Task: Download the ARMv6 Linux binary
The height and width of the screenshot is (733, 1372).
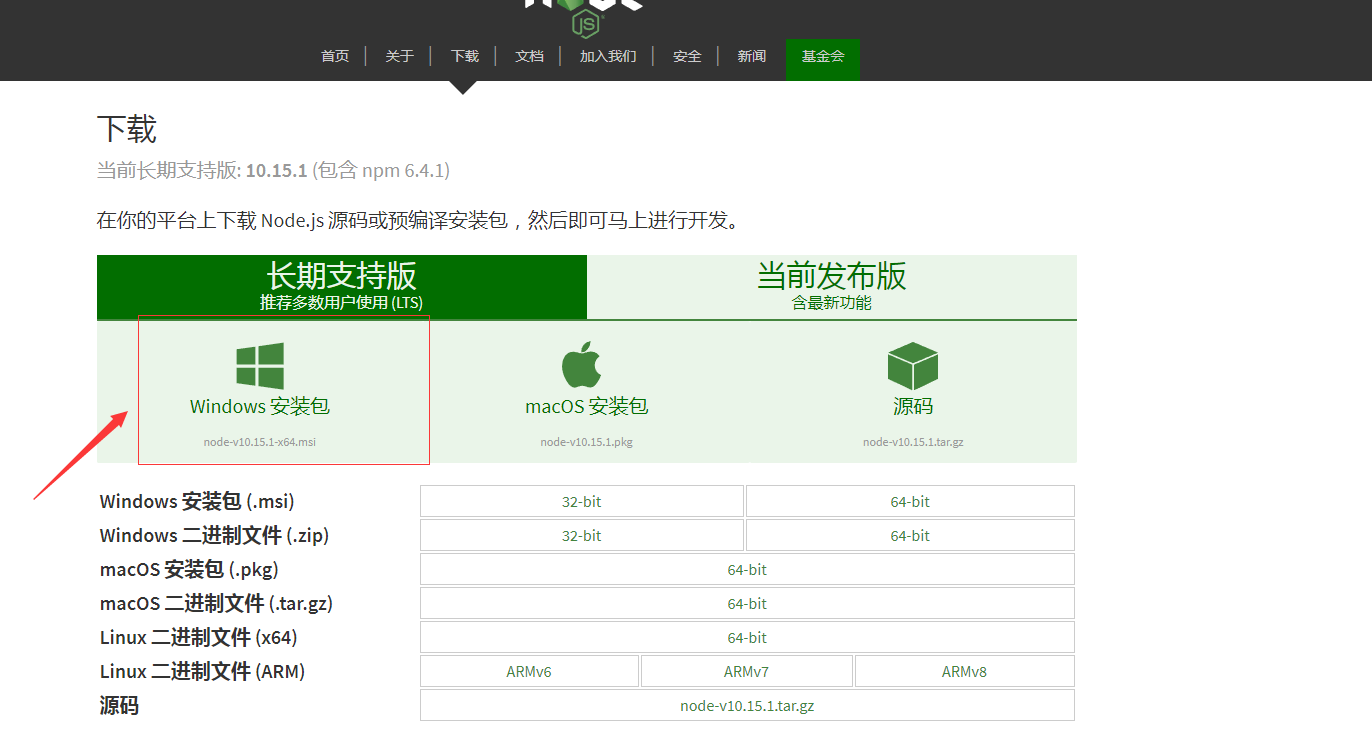Action: point(529,670)
